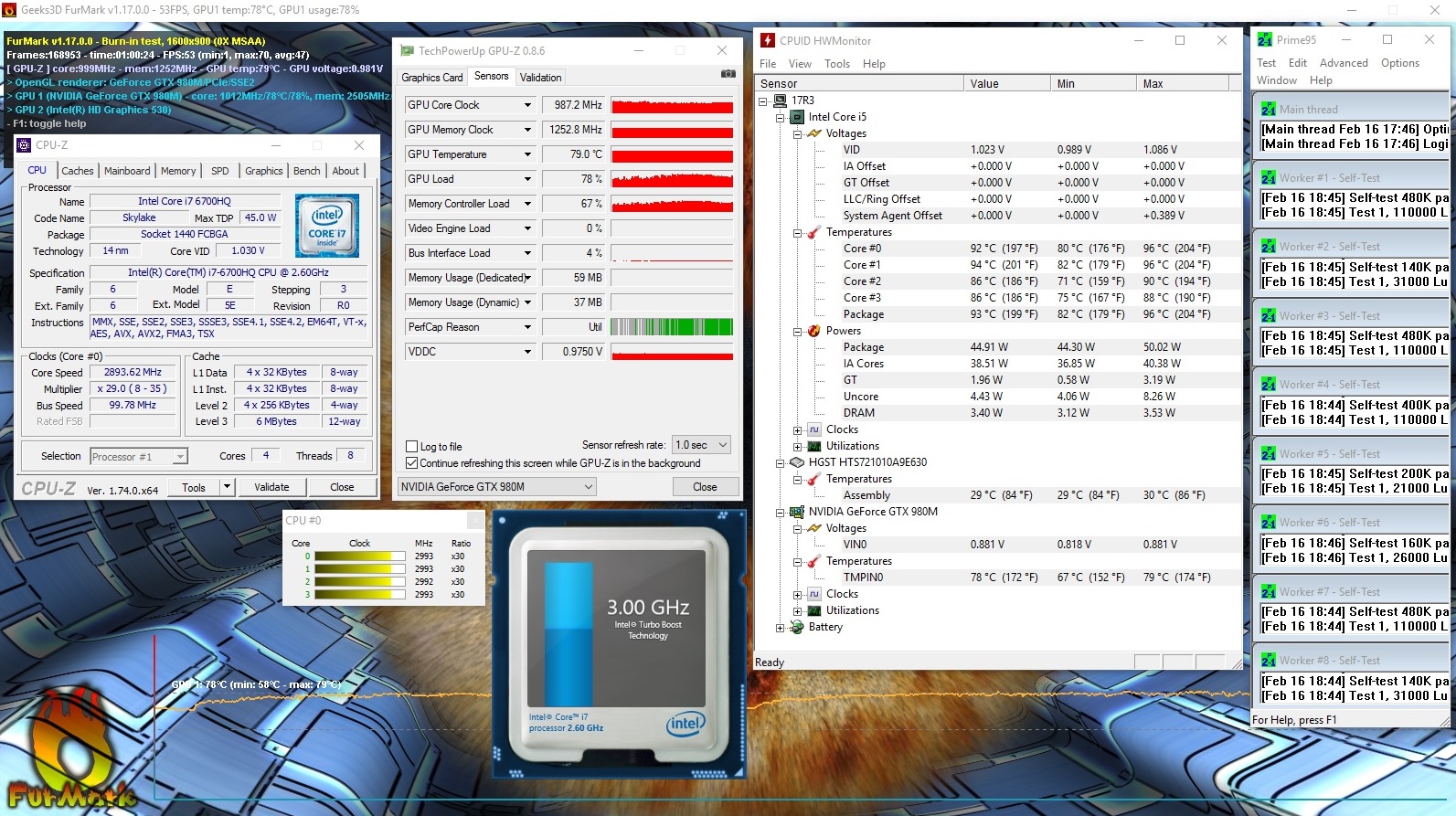The height and width of the screenshot is (816, 1456).
Task: Collapse the Intel Core i5 tree node
Action: pyautogui.click(x=780, y=117)
